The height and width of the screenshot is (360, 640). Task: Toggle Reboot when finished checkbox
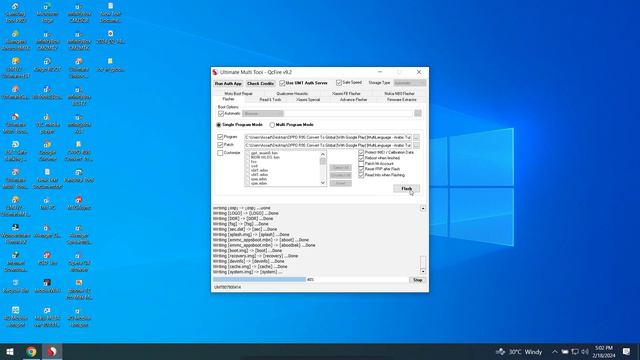tap(361, 158)
